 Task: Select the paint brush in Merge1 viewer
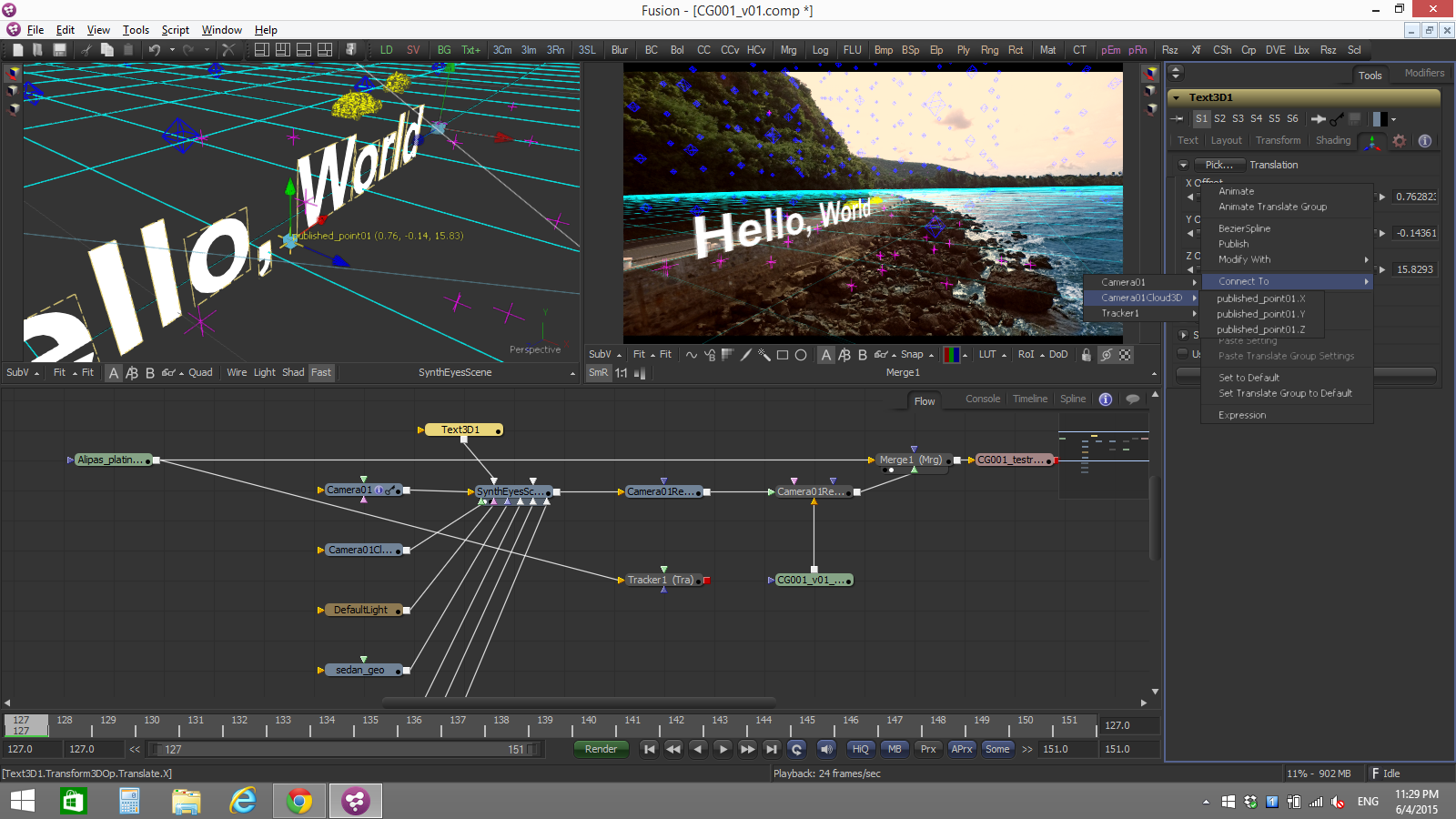click(746, 355)
